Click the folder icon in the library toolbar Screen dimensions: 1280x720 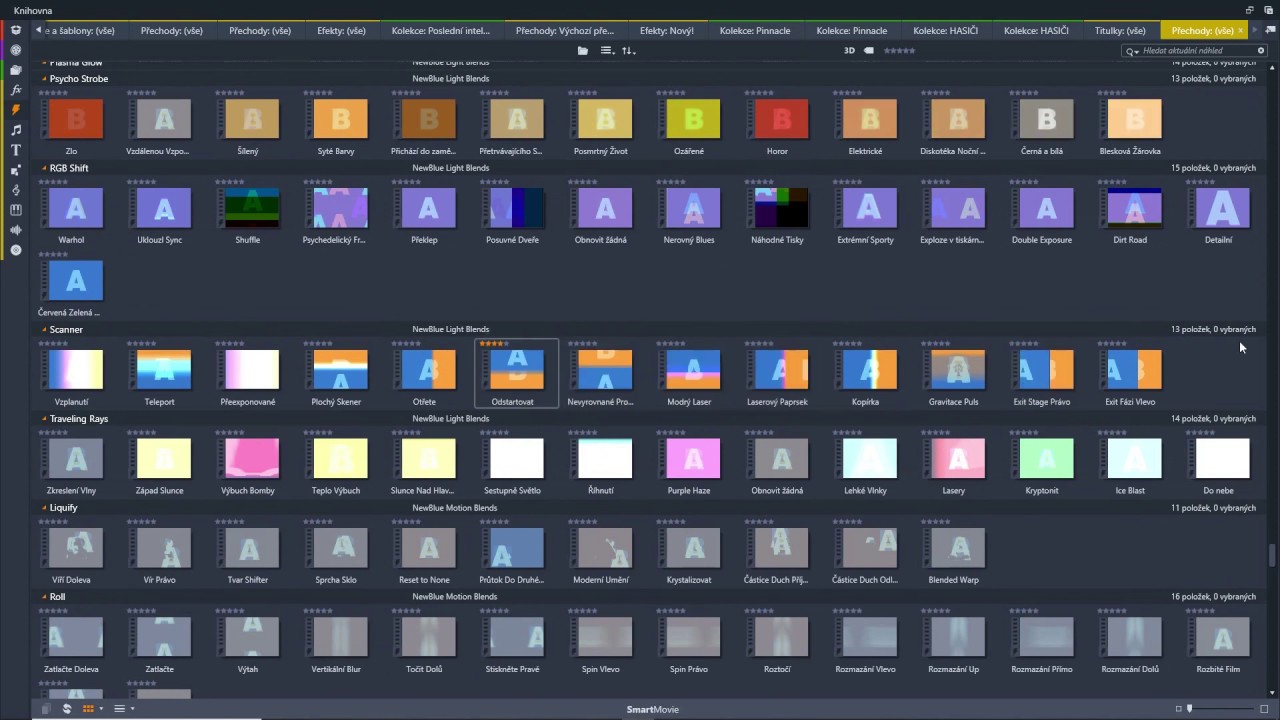coord(583,50)
